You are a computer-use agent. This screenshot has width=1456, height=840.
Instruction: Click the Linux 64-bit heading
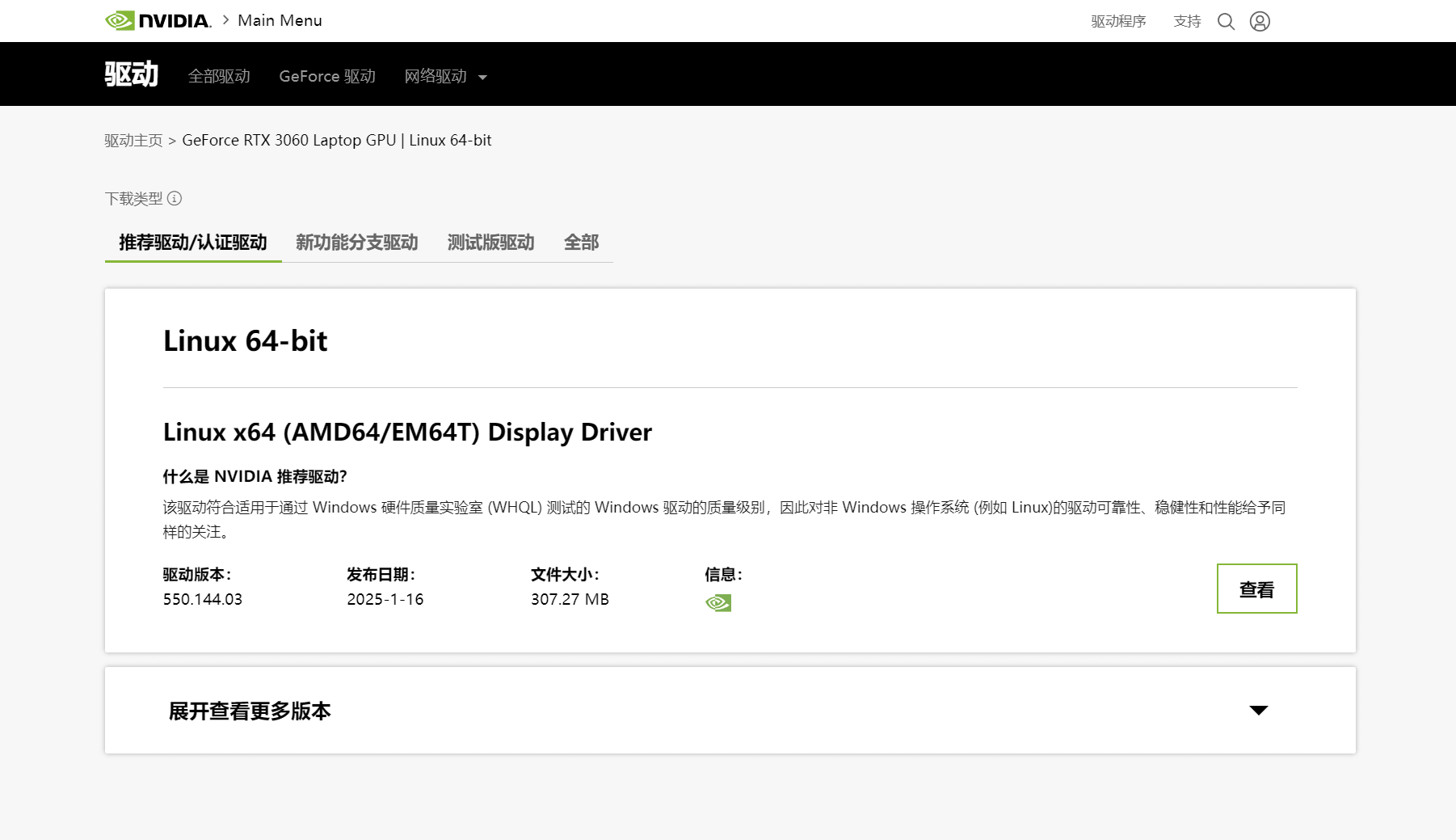click(246, 341)
